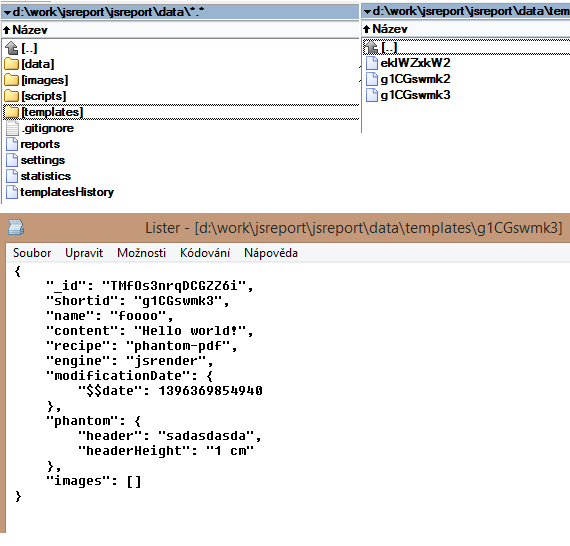Click the scripts folder icon
This screenshot has width=570, height=546.
(12, 96)
